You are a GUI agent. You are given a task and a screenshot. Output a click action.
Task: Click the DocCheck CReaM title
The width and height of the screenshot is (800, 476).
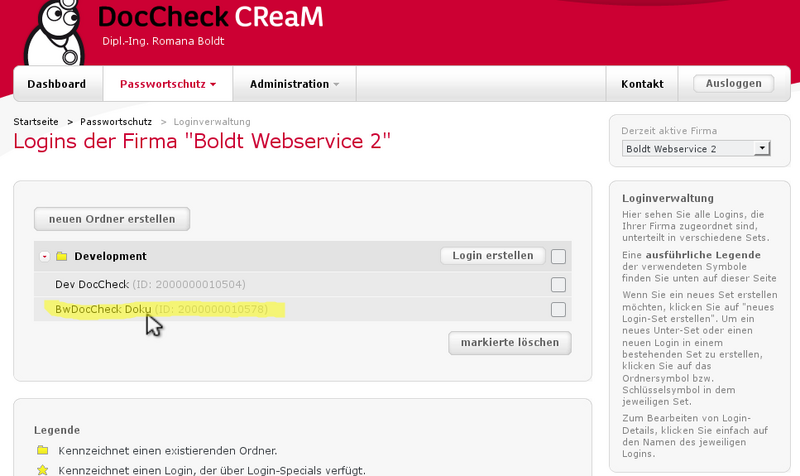[x=210, y=16]
